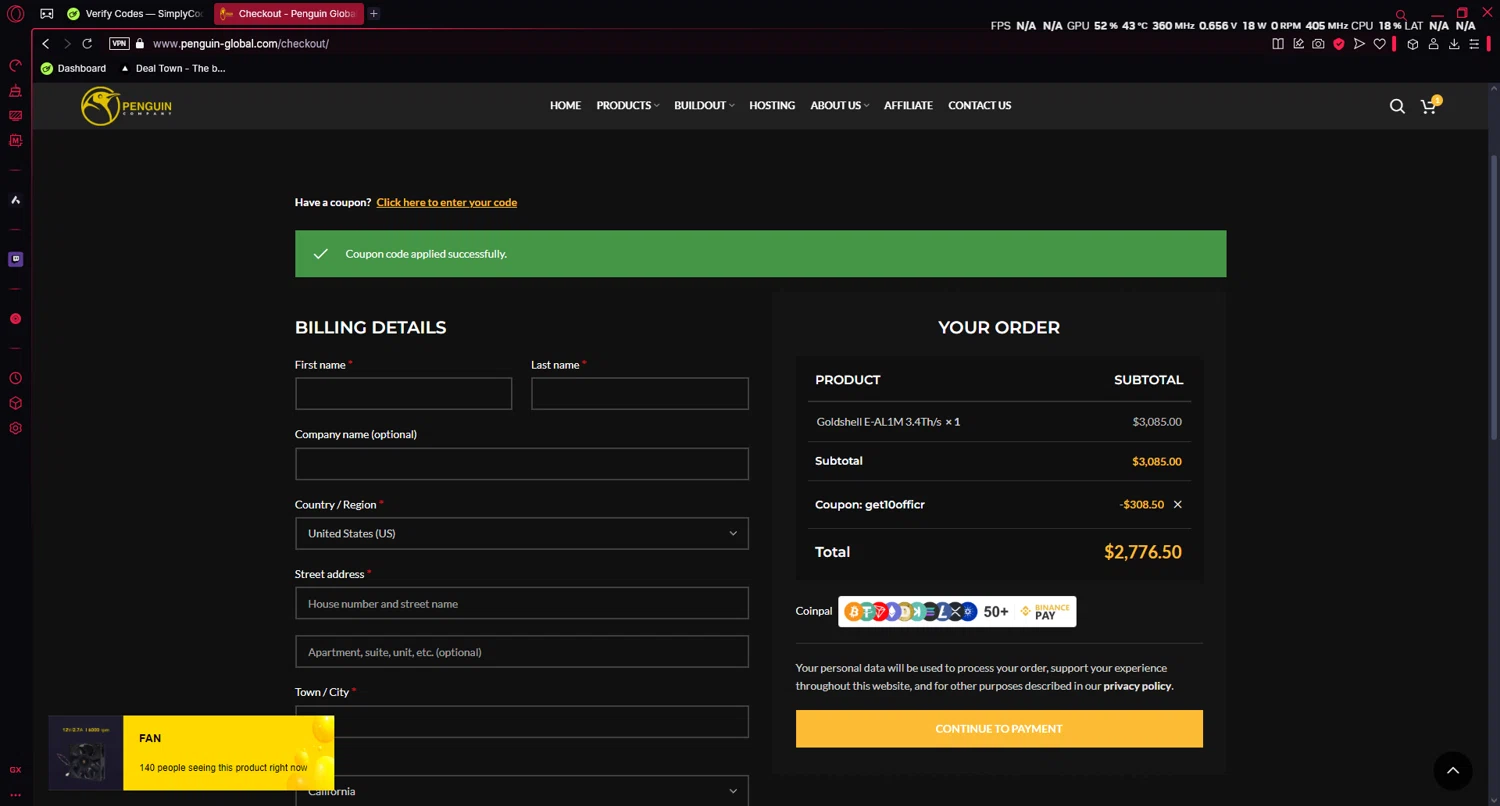Focus the House number and street field
Image resolution: width=1500 pixels, height=806 pixels.
[522, 604]
